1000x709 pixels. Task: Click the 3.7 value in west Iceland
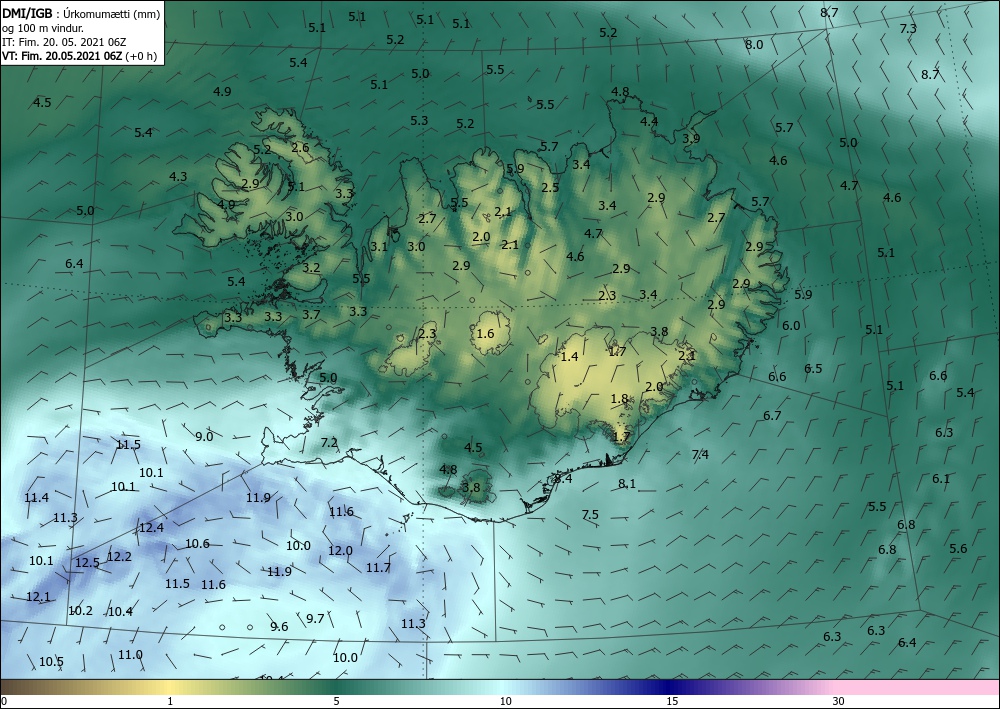point(311,314)
